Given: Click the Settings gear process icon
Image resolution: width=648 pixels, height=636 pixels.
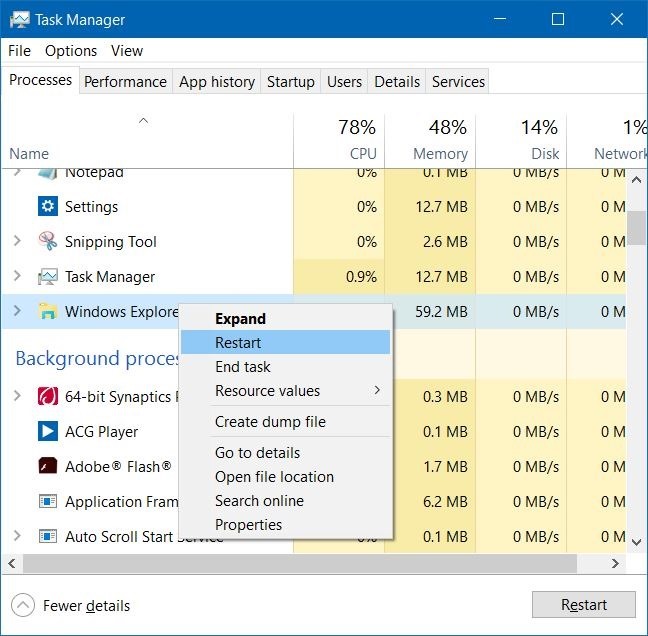Looking at the screenshot, I should tap(48, 206).
